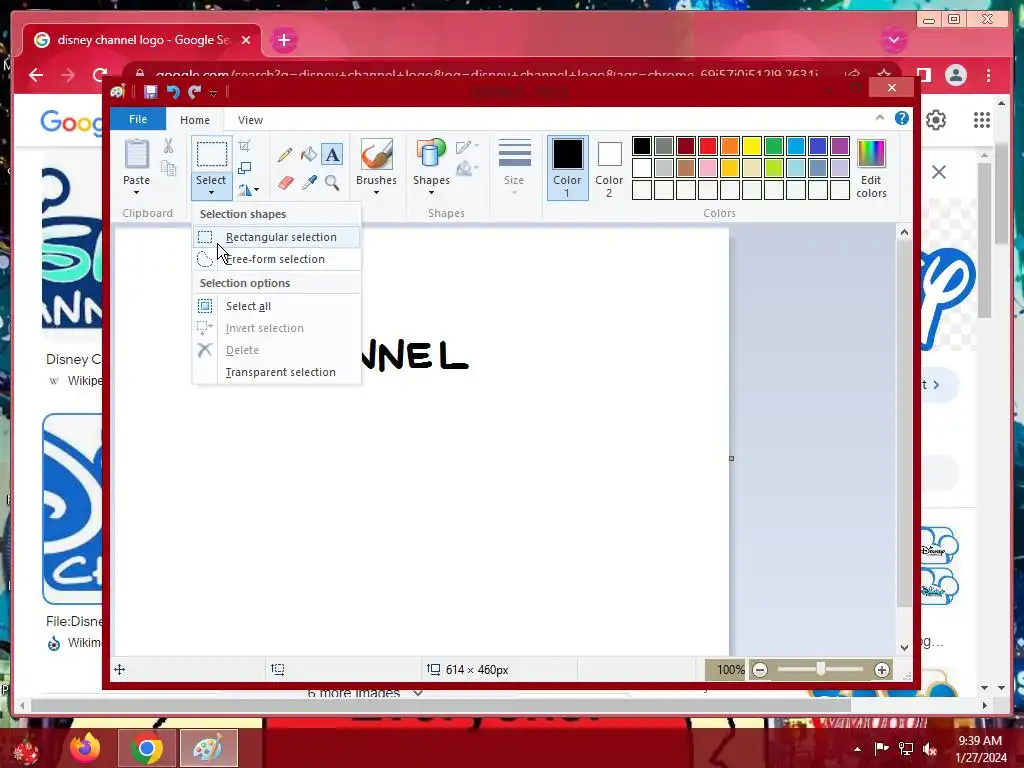This screenshot has height=768, width=1024.
Task: Click the Paste clipboard icon
Action: point(136,154)
